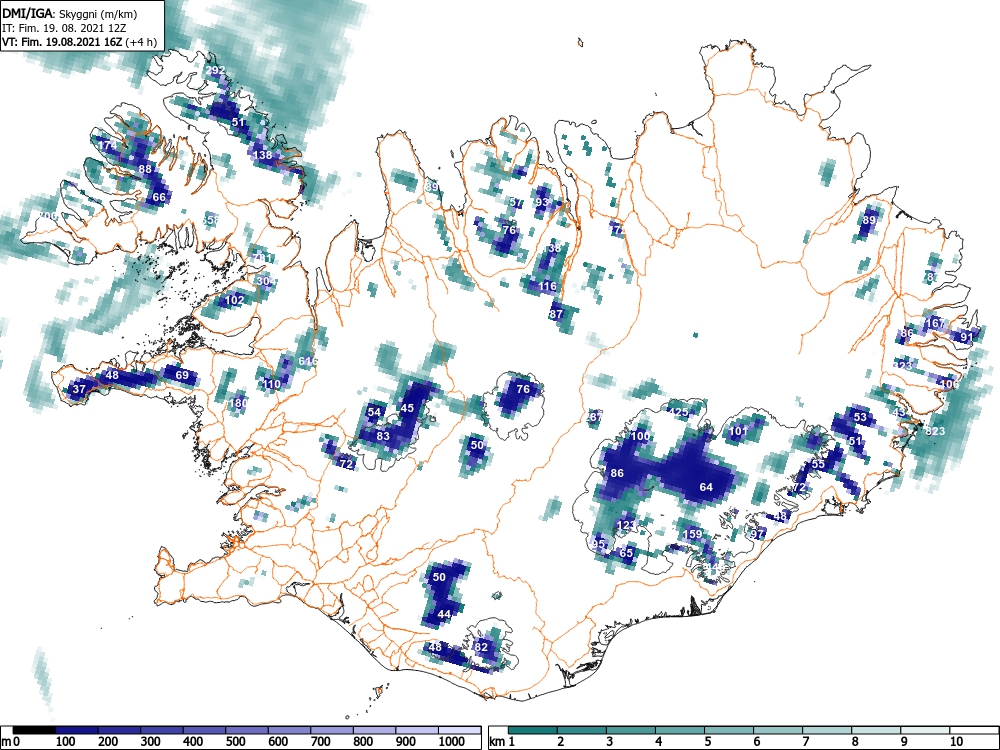This screenshot has height=750, width=1000.
Task: Click the visibility value '93' in the north
Action: (542, 202)
